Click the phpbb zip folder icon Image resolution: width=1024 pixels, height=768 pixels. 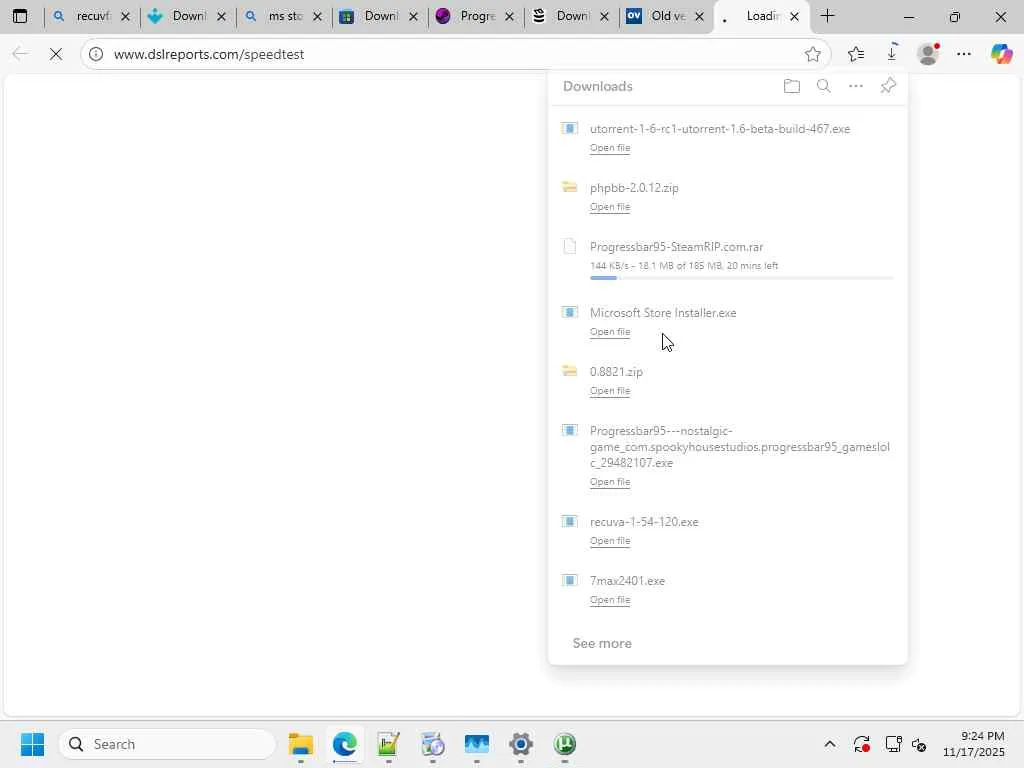569,187
